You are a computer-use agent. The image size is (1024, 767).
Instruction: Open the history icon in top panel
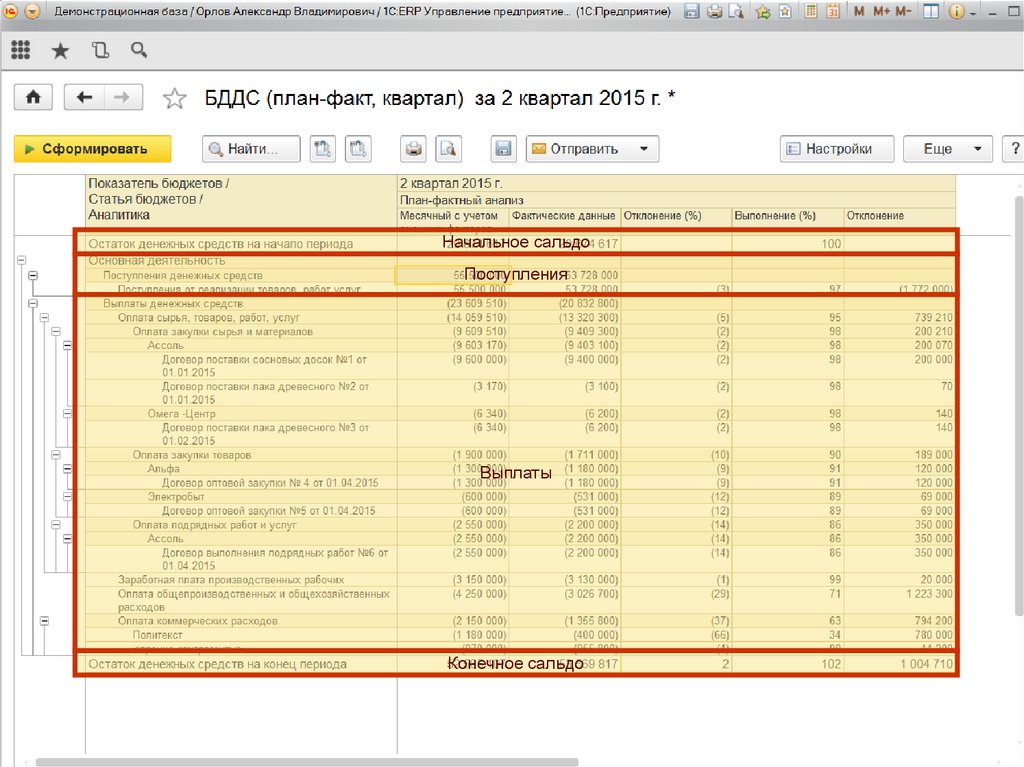tap(100, 50)
